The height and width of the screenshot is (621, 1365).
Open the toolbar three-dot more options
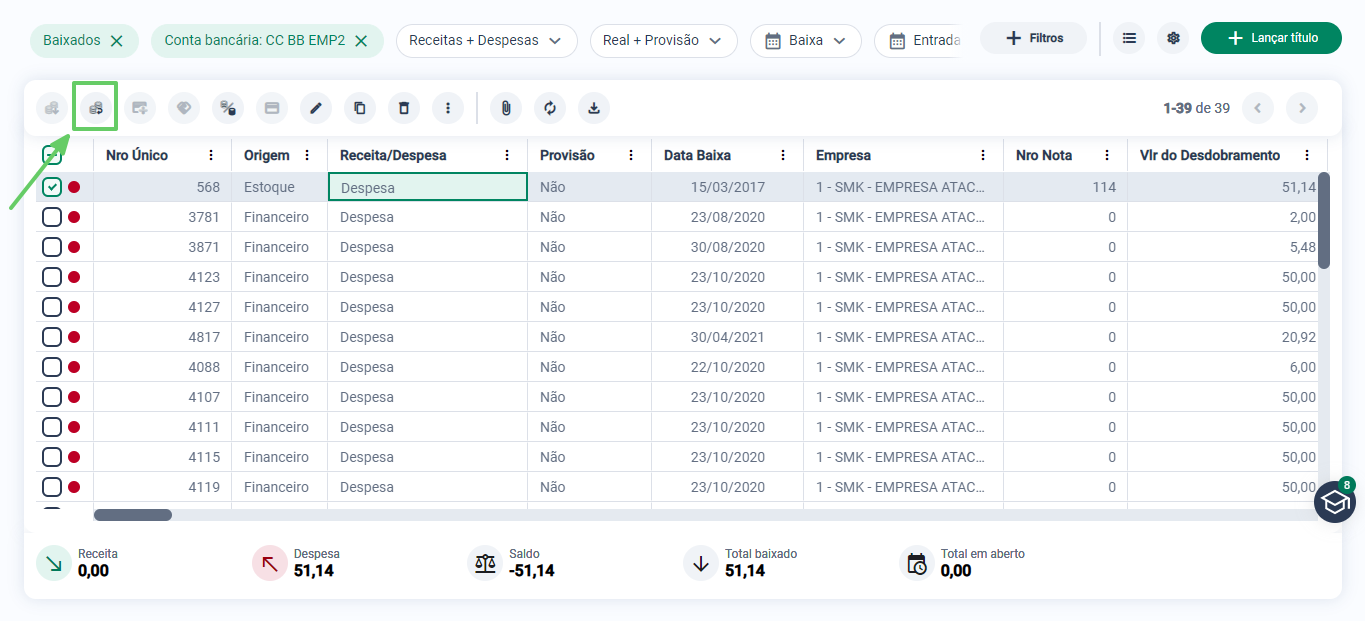click(x=448, y=108)
